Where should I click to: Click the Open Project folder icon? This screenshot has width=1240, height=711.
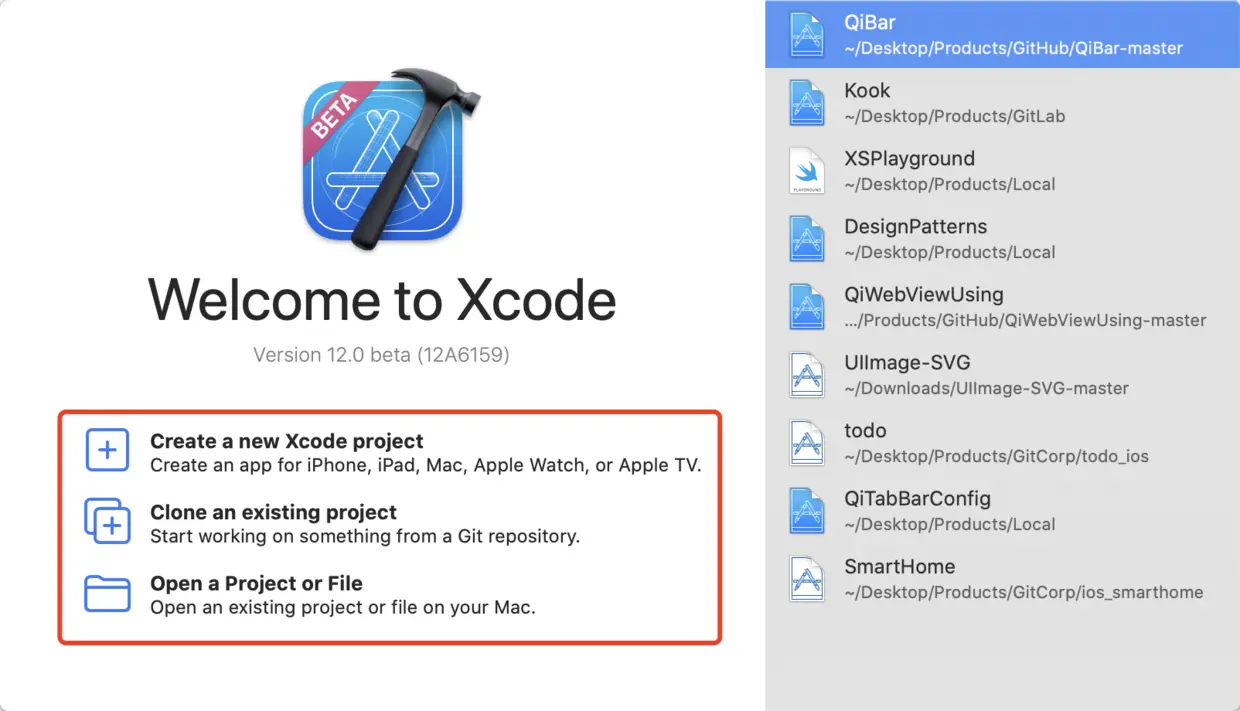tap(107, 593)
